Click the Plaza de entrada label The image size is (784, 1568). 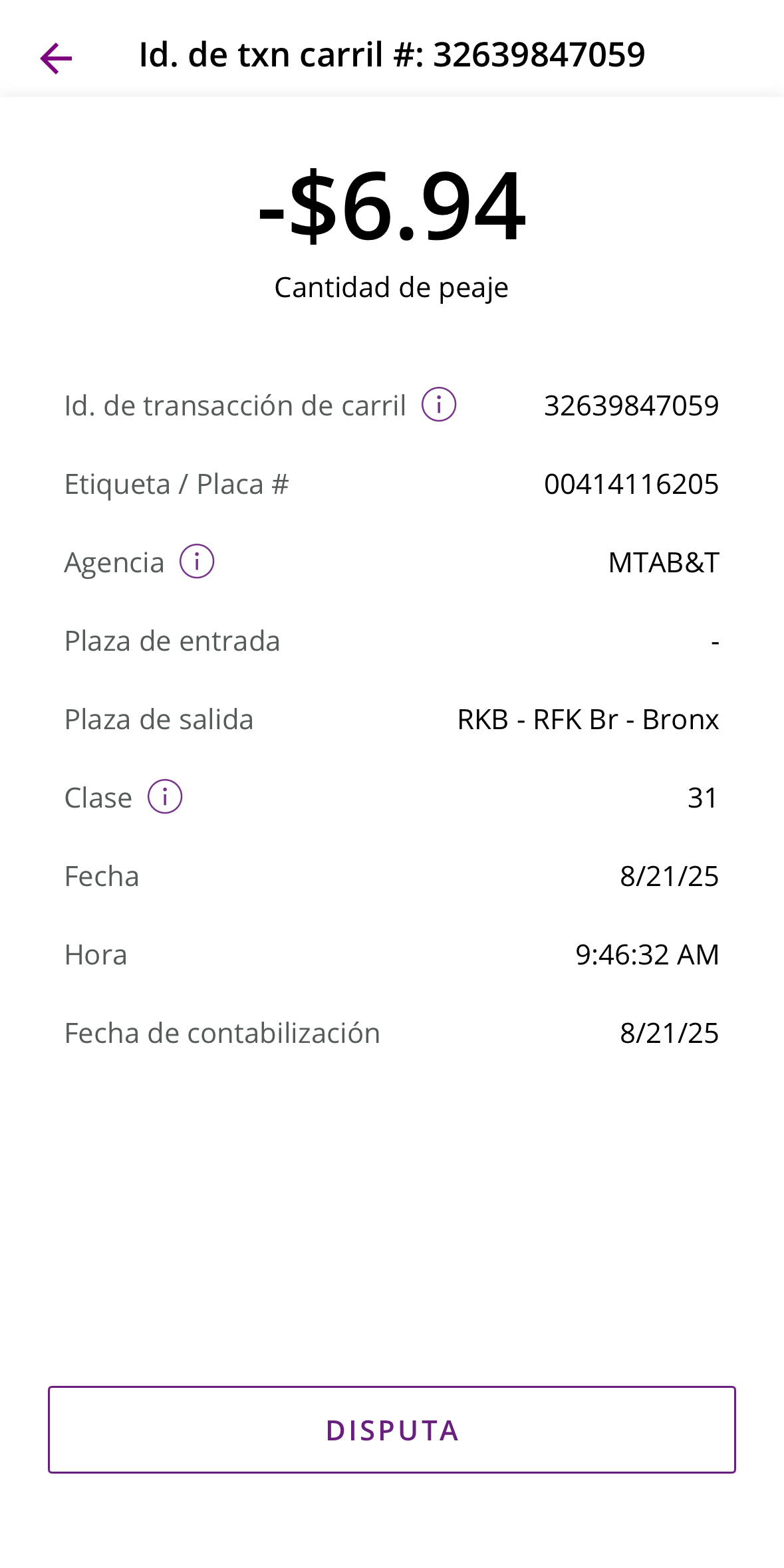pos(172,641)
